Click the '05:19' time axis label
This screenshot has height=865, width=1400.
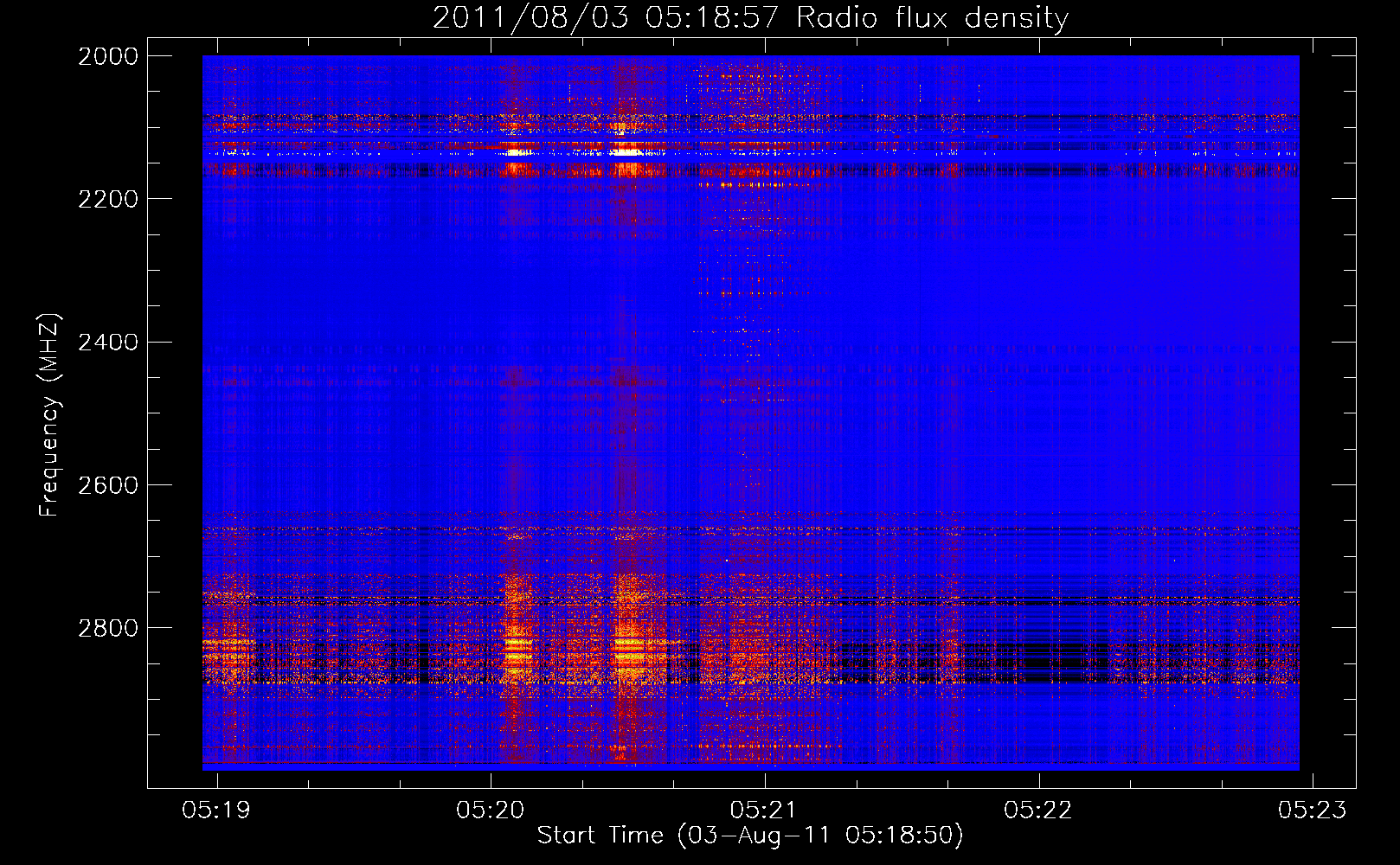(x=216, y=811)
